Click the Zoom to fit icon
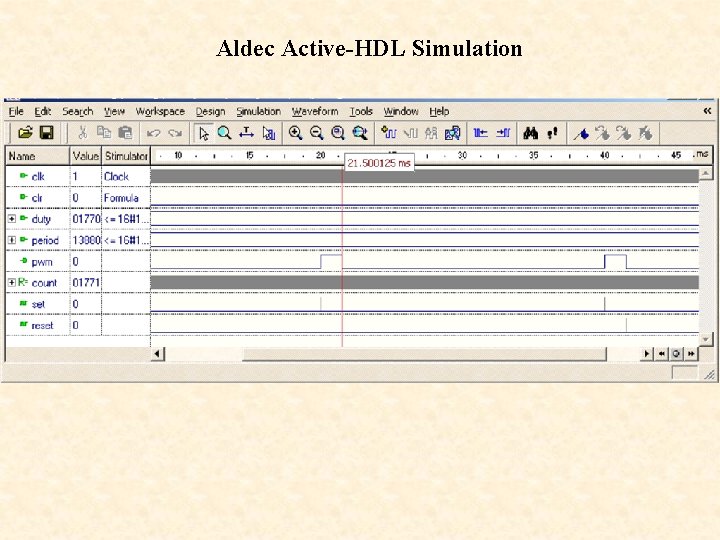This screenshot has width=720, height=540. [x=338, y=133]
